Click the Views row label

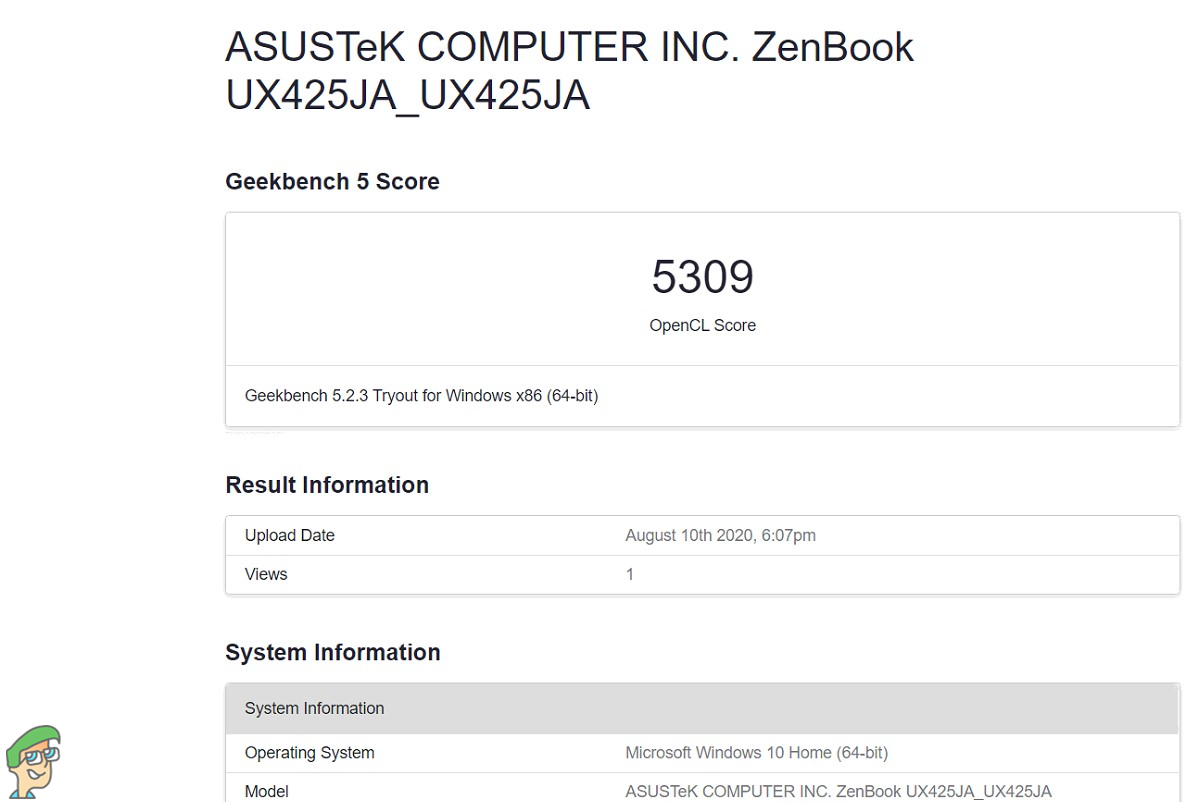[x=266, y=574]
